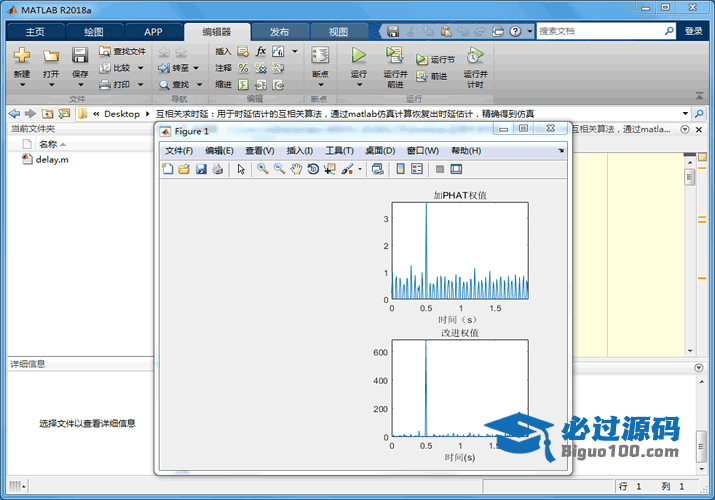
Task: Select the Pan hand tool in Figure toolbar
Action: point(296,169)
